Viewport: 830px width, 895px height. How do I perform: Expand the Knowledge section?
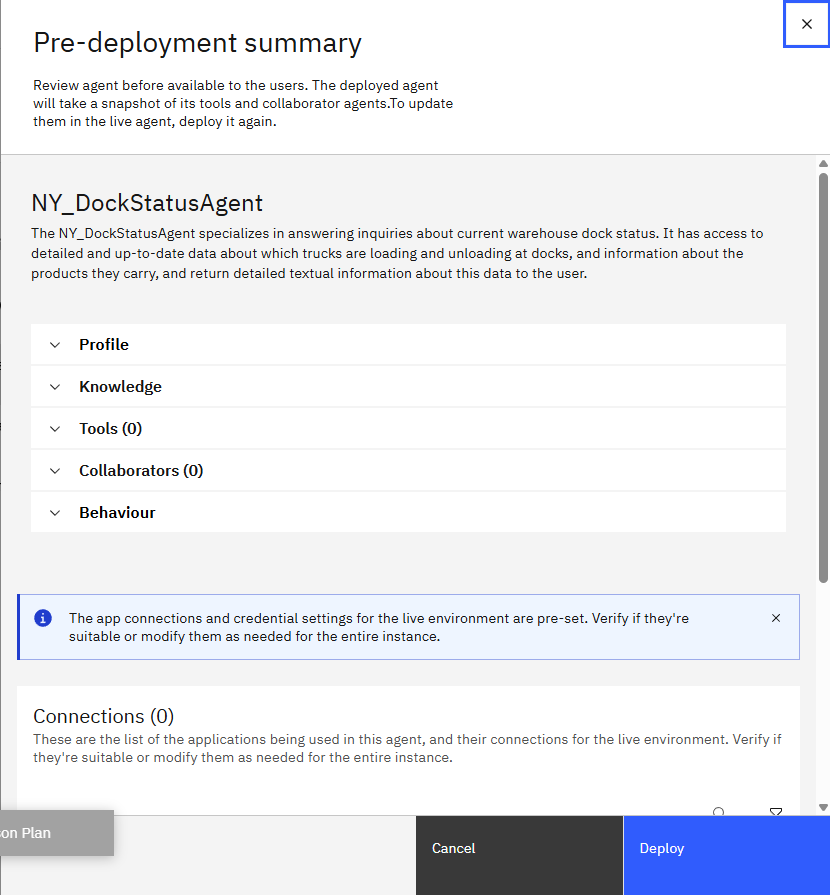click(408, 386)
